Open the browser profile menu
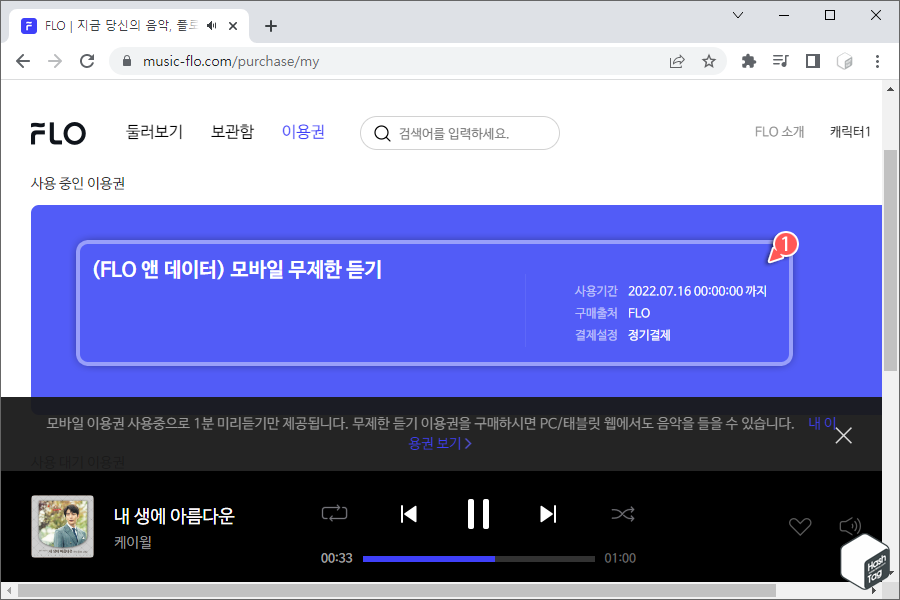 (x=845, y=61)
